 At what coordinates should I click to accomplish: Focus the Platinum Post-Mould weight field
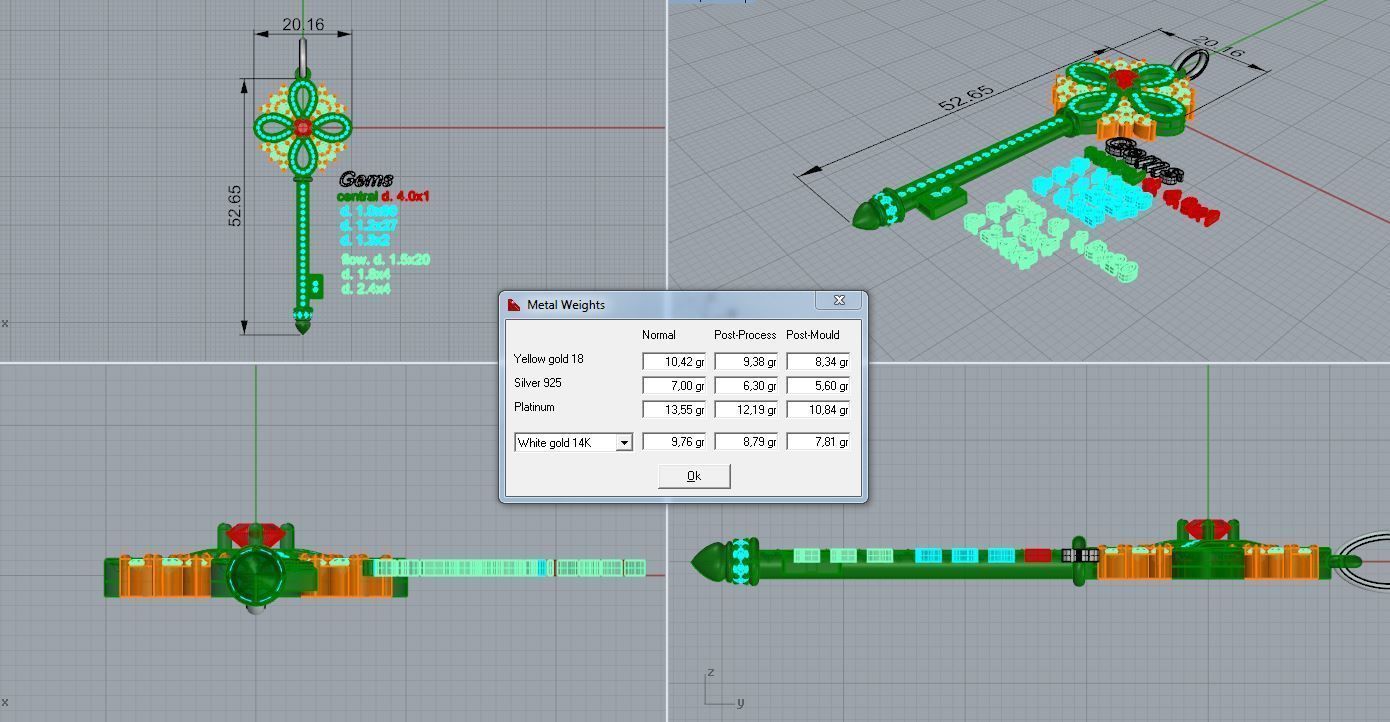[818, 409]
